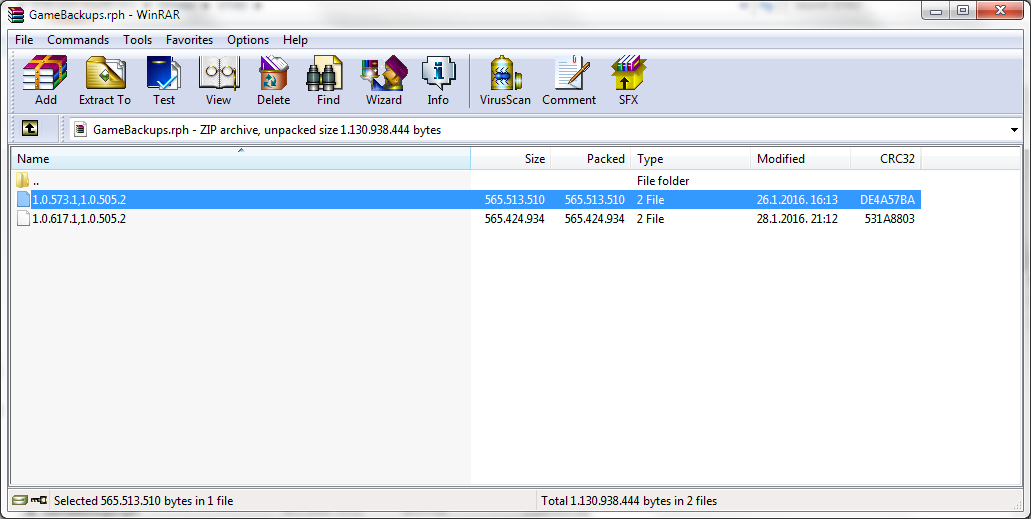This screenshot has height=519, width=1031.
Task: Sort by Size column header
Action: [x=511, y=159]
